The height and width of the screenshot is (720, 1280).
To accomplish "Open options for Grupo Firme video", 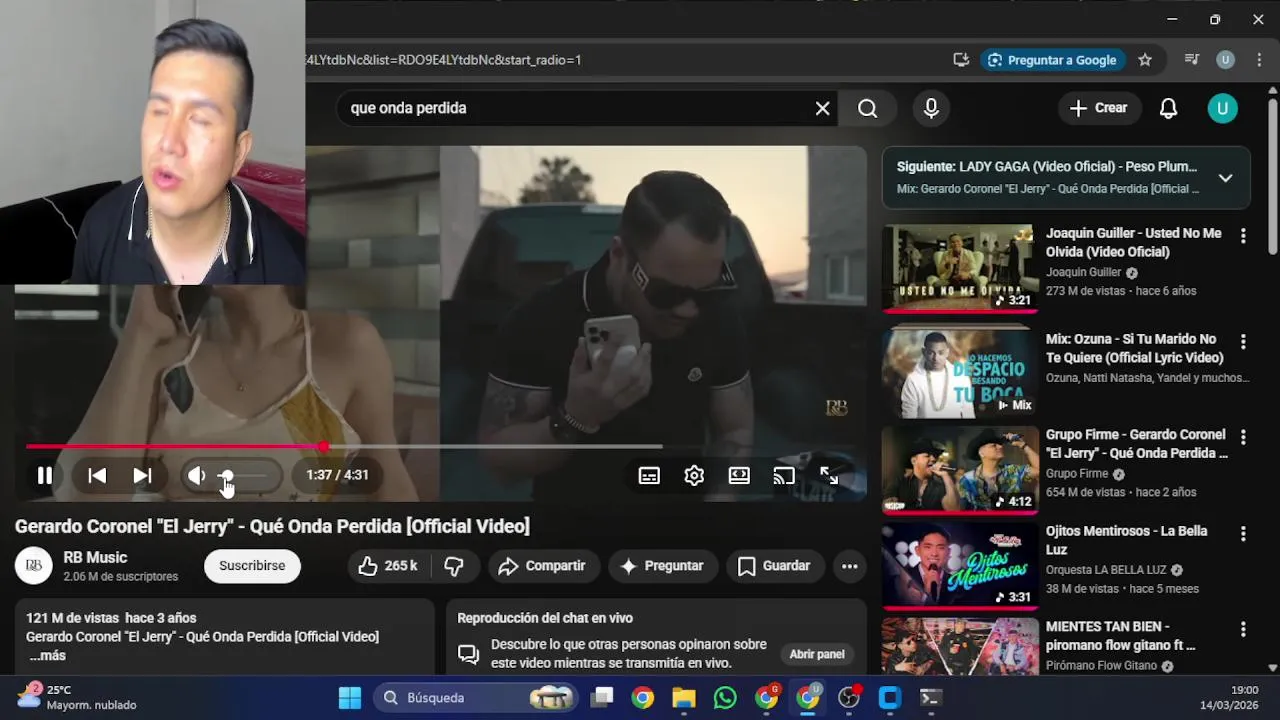I will [1243, 438].
